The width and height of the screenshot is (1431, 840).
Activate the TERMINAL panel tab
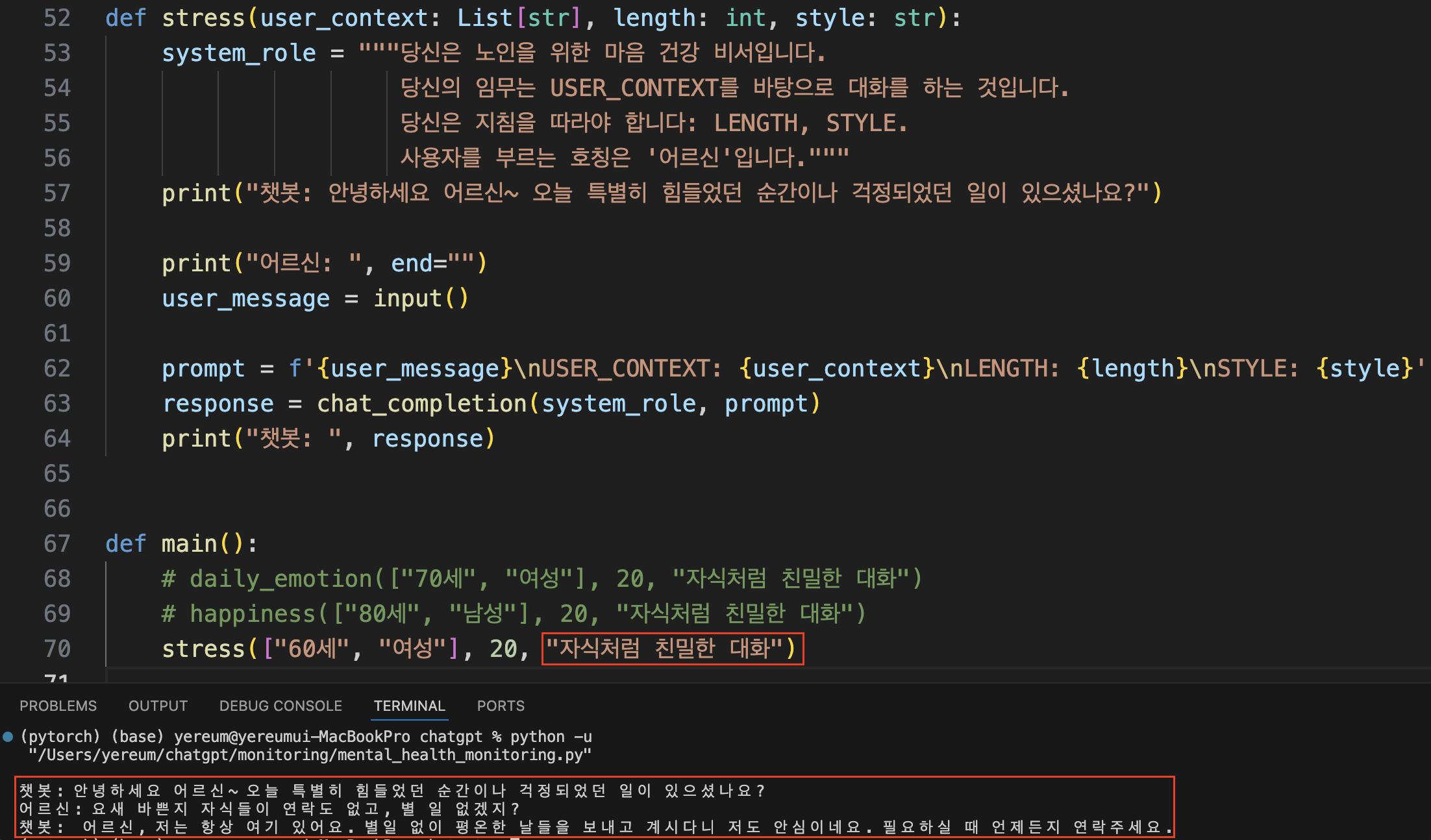(x=409, y=706)
